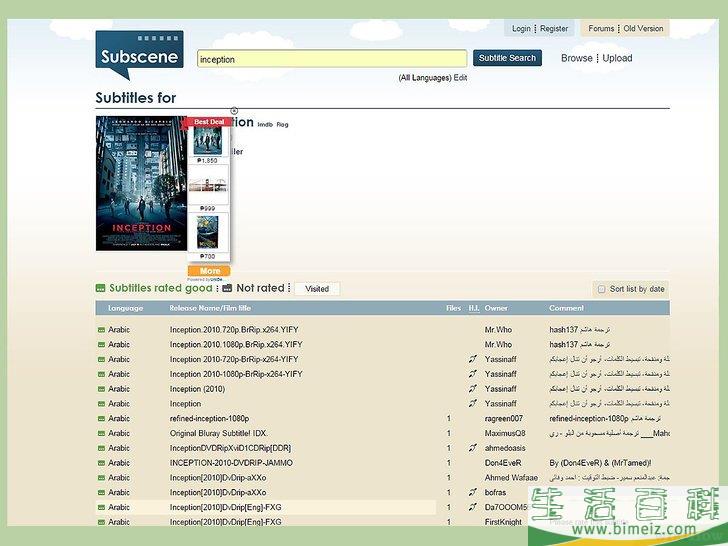Viewport: 728px width, 546px height.
Task: Click hearing impaired icon in ahmedoasis row
Action: point(473,448)
